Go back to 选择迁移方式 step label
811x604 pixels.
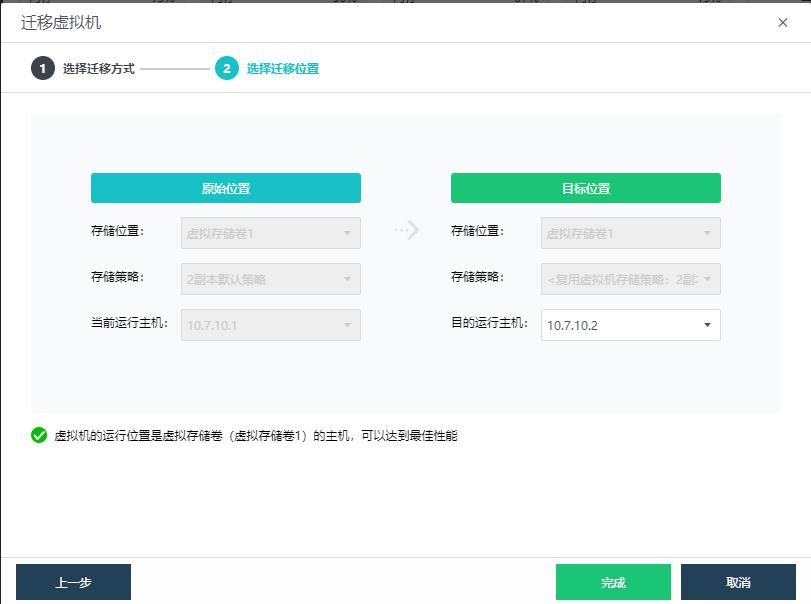tap(98, 69)
